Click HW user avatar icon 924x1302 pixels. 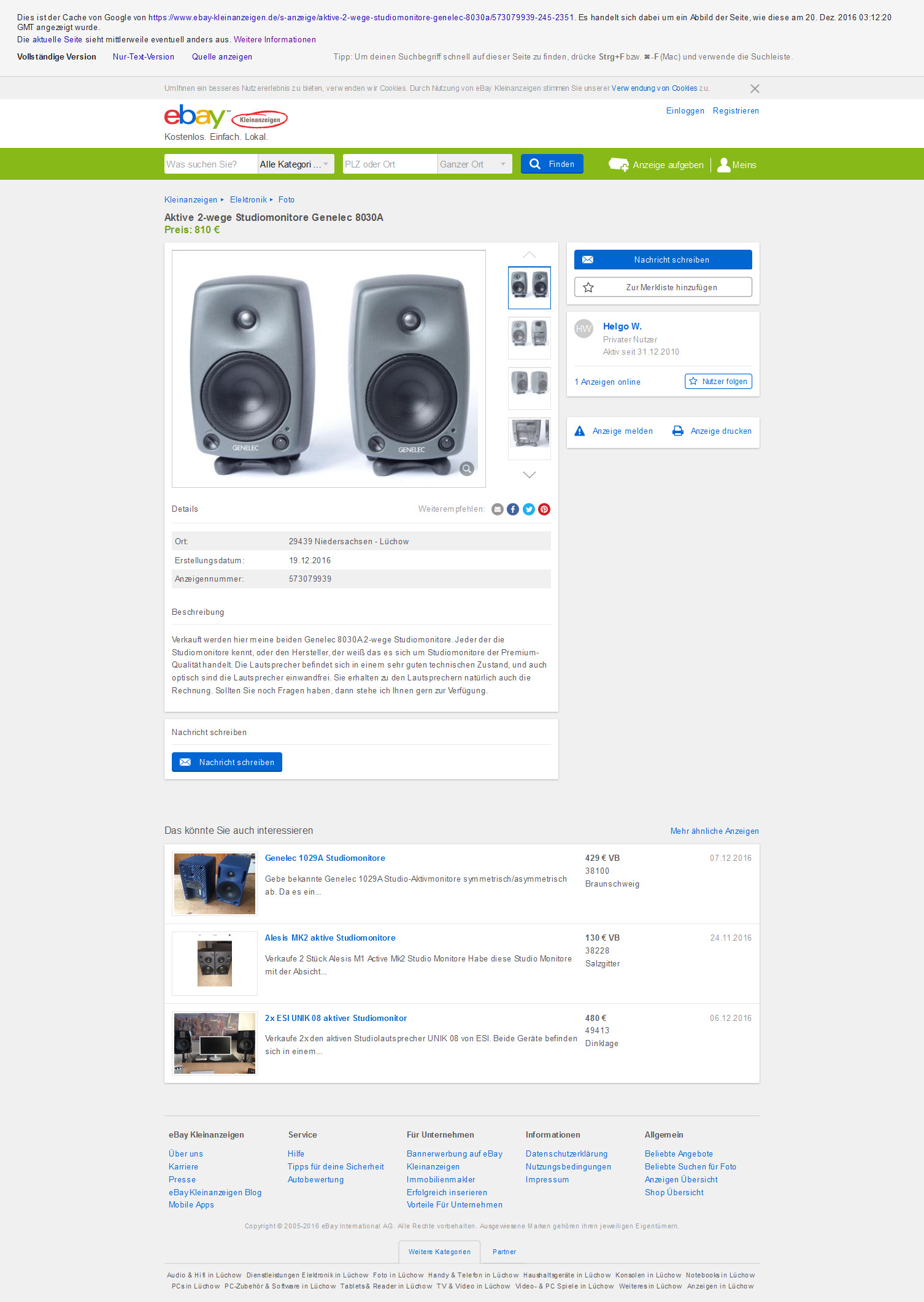pyautogui.click(x=583, y=328)
